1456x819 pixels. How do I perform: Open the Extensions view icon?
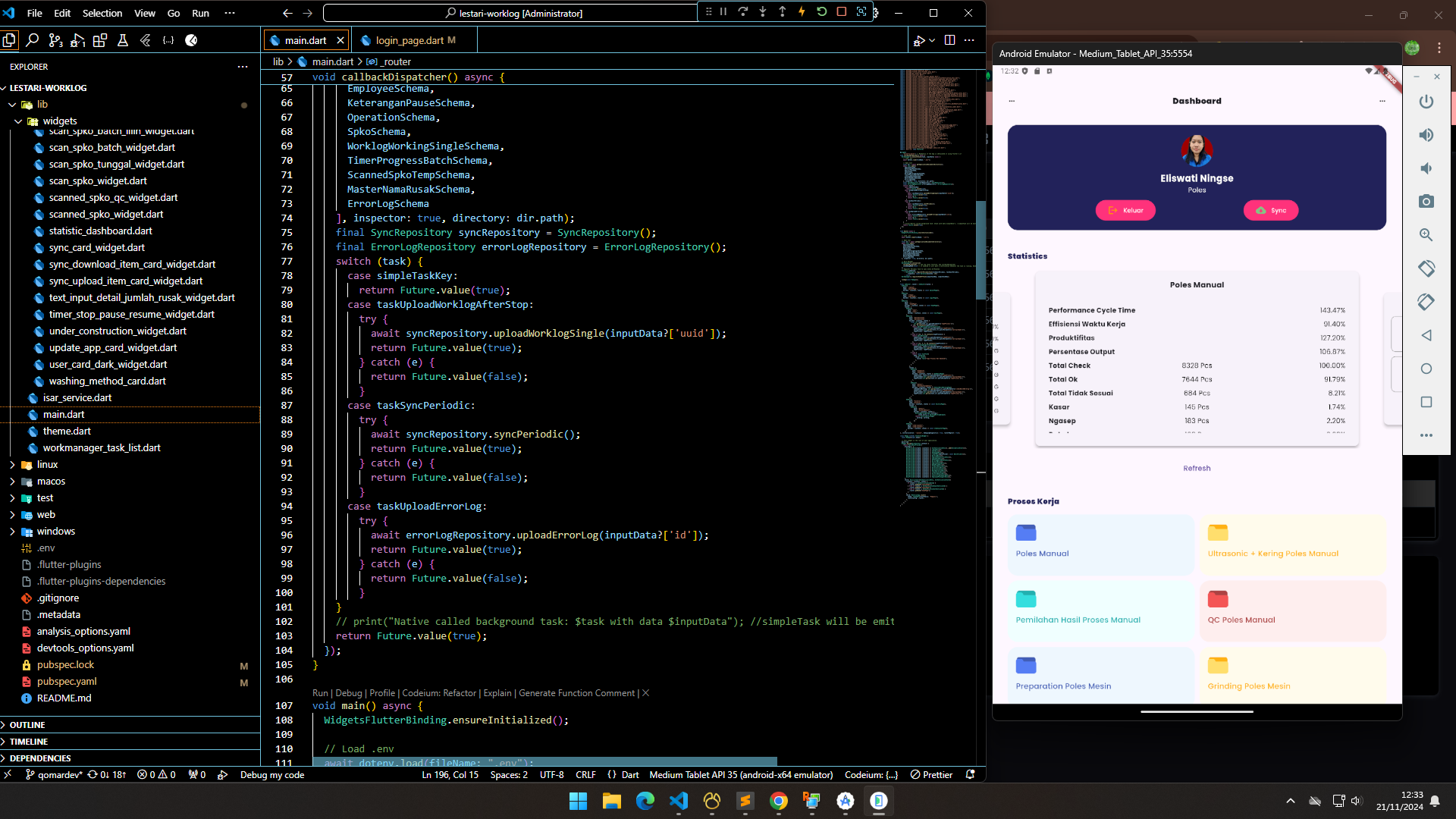(x=100, y=40)
